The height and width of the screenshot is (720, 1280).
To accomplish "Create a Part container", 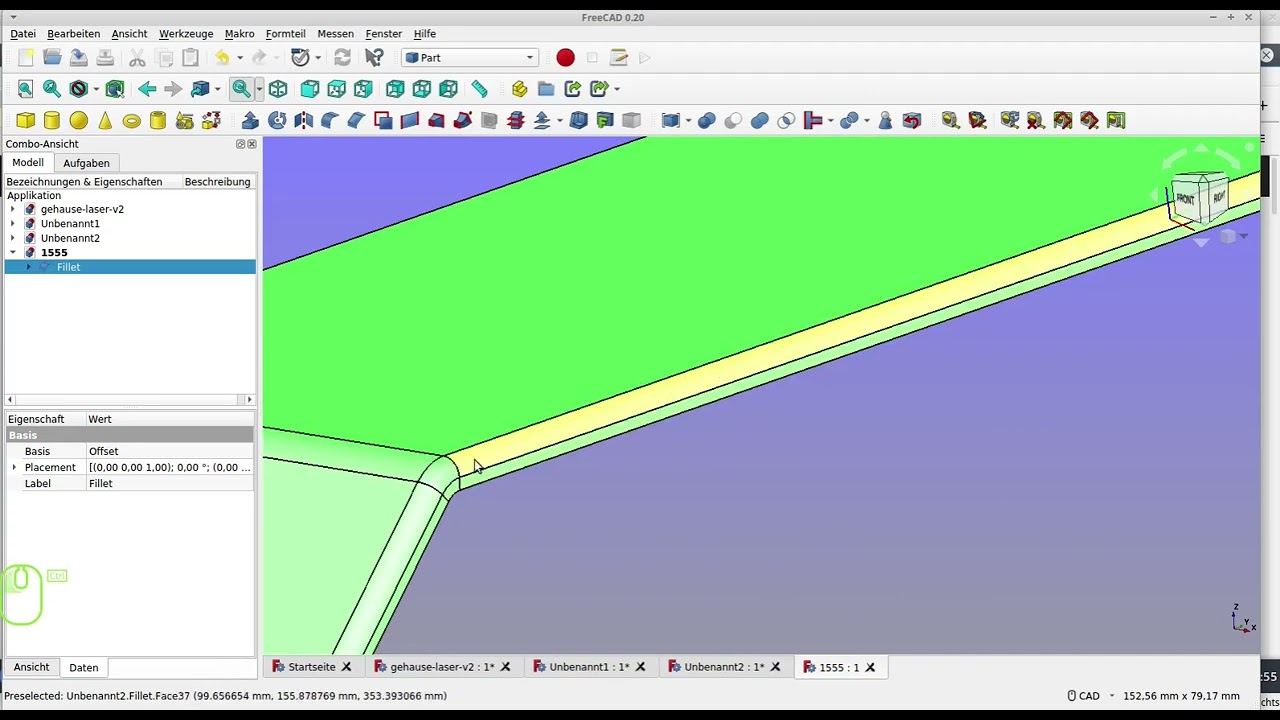I will coord(519,89).
